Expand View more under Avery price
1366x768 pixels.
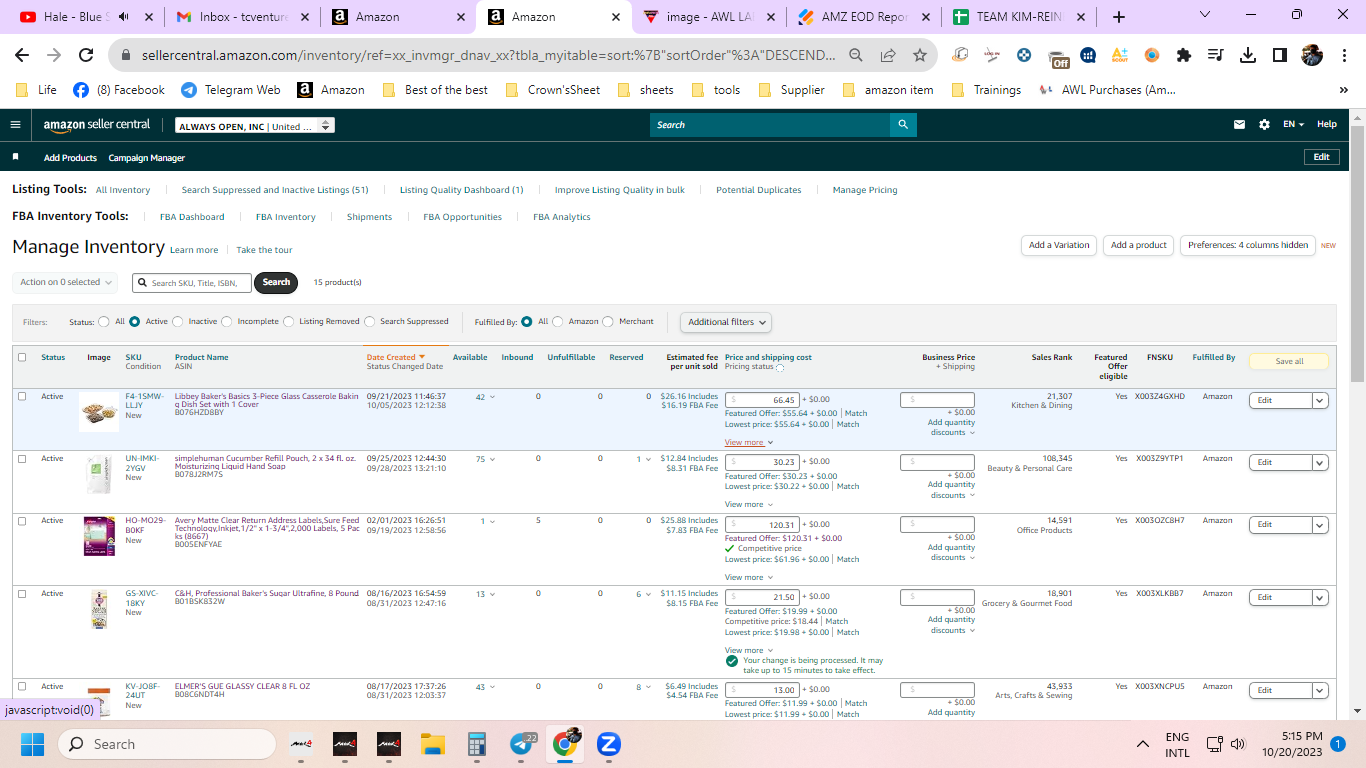pyautogui.click(x=749, y=577)
